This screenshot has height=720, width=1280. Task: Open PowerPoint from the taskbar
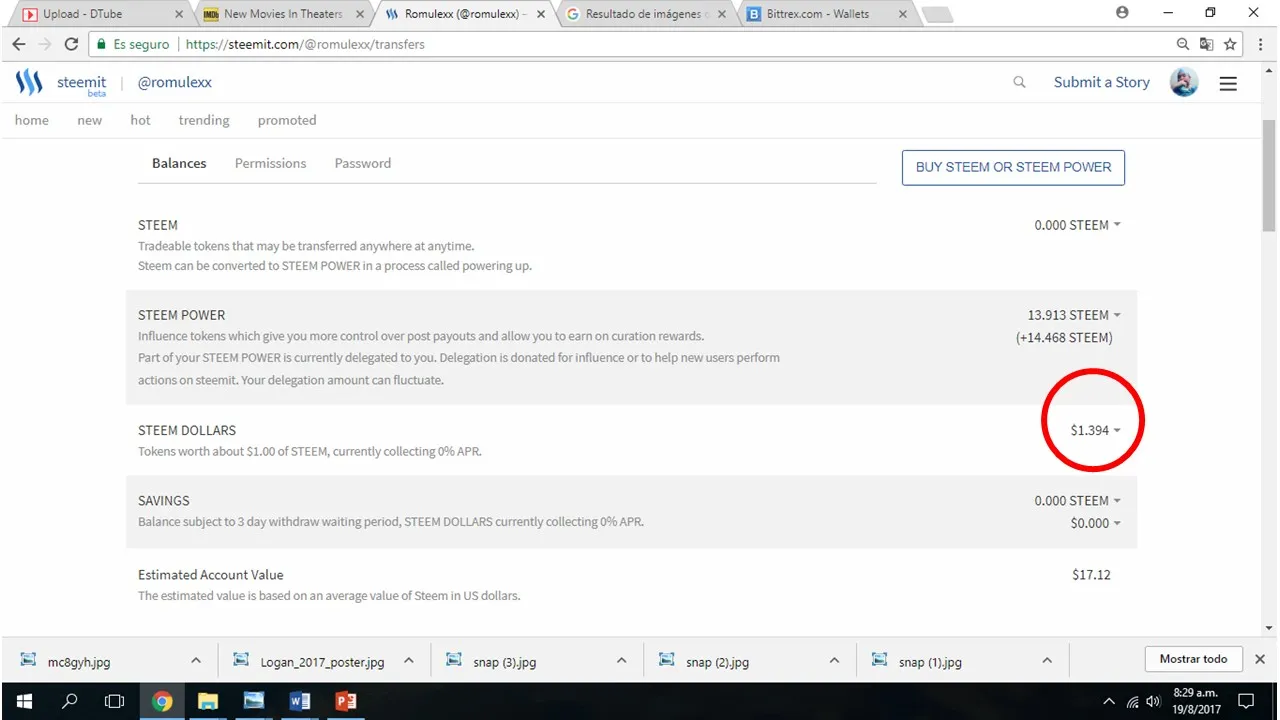346,701
